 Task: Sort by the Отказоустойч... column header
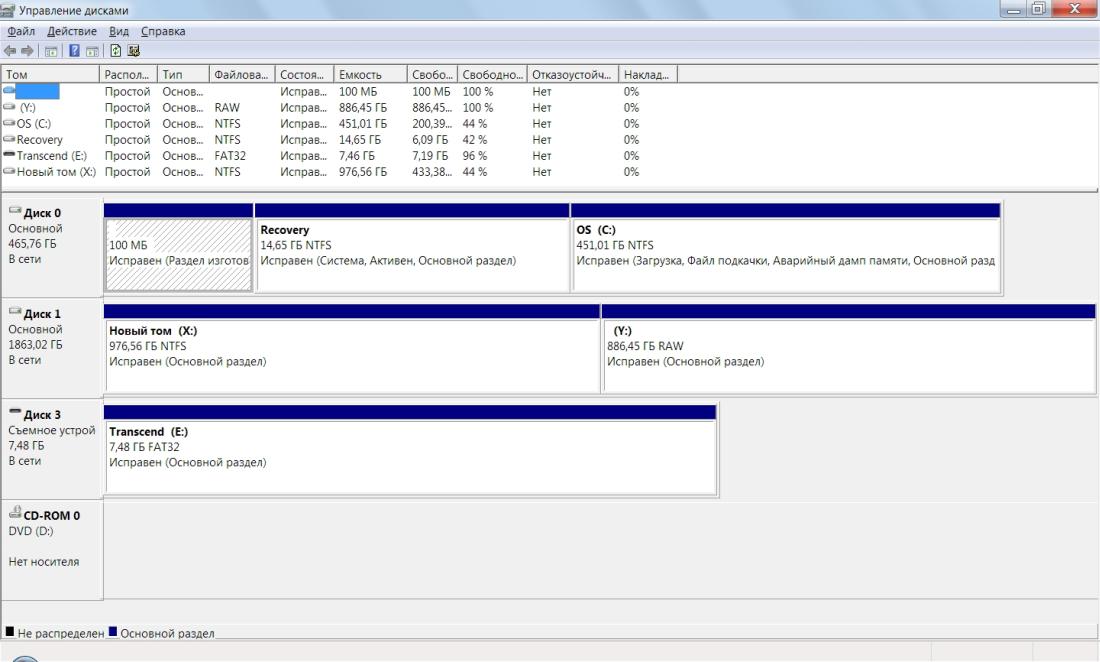coord(572,74)
